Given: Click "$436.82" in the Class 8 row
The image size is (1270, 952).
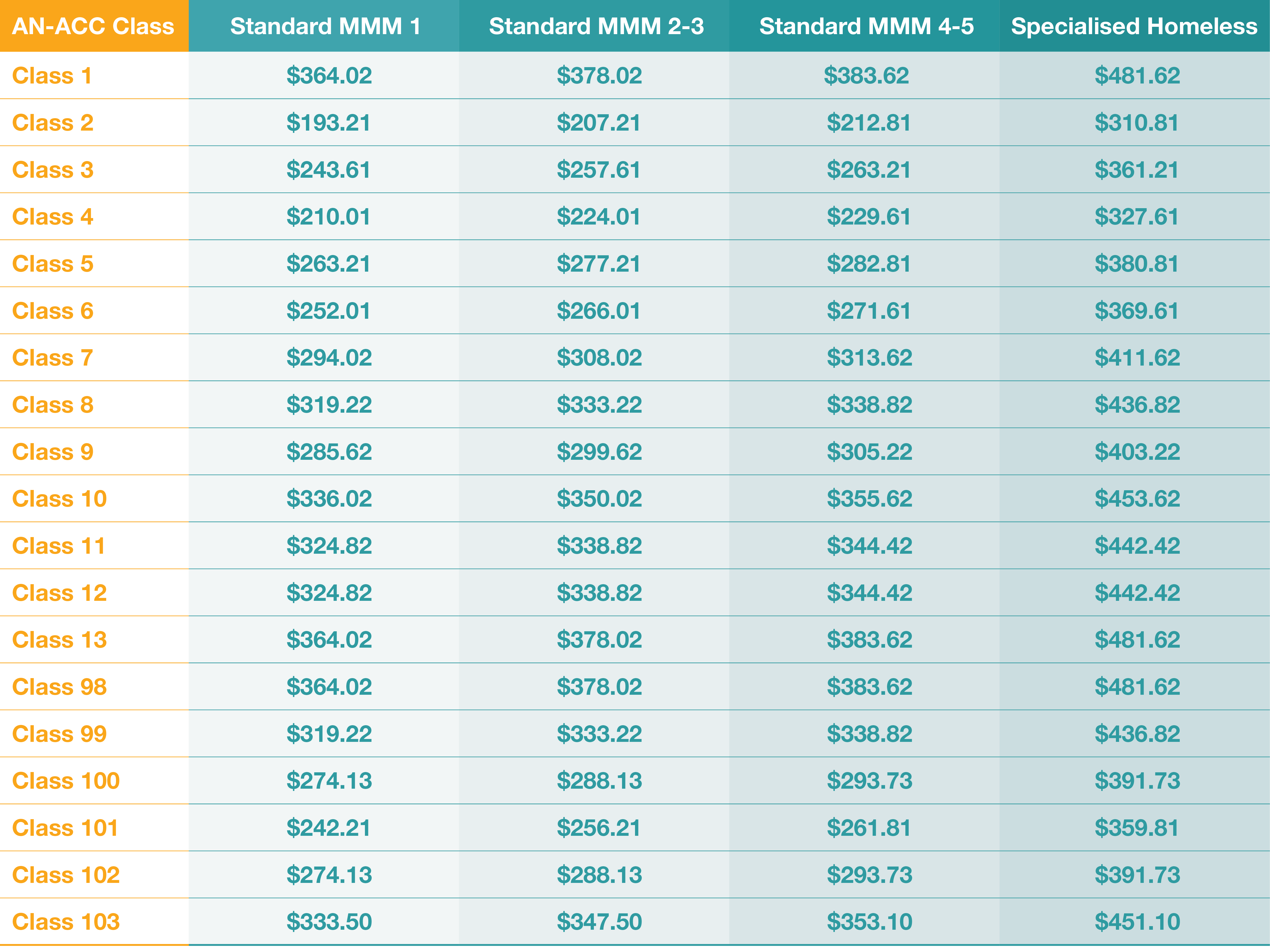Looking at the screenshot, I should pos(1137,405).
